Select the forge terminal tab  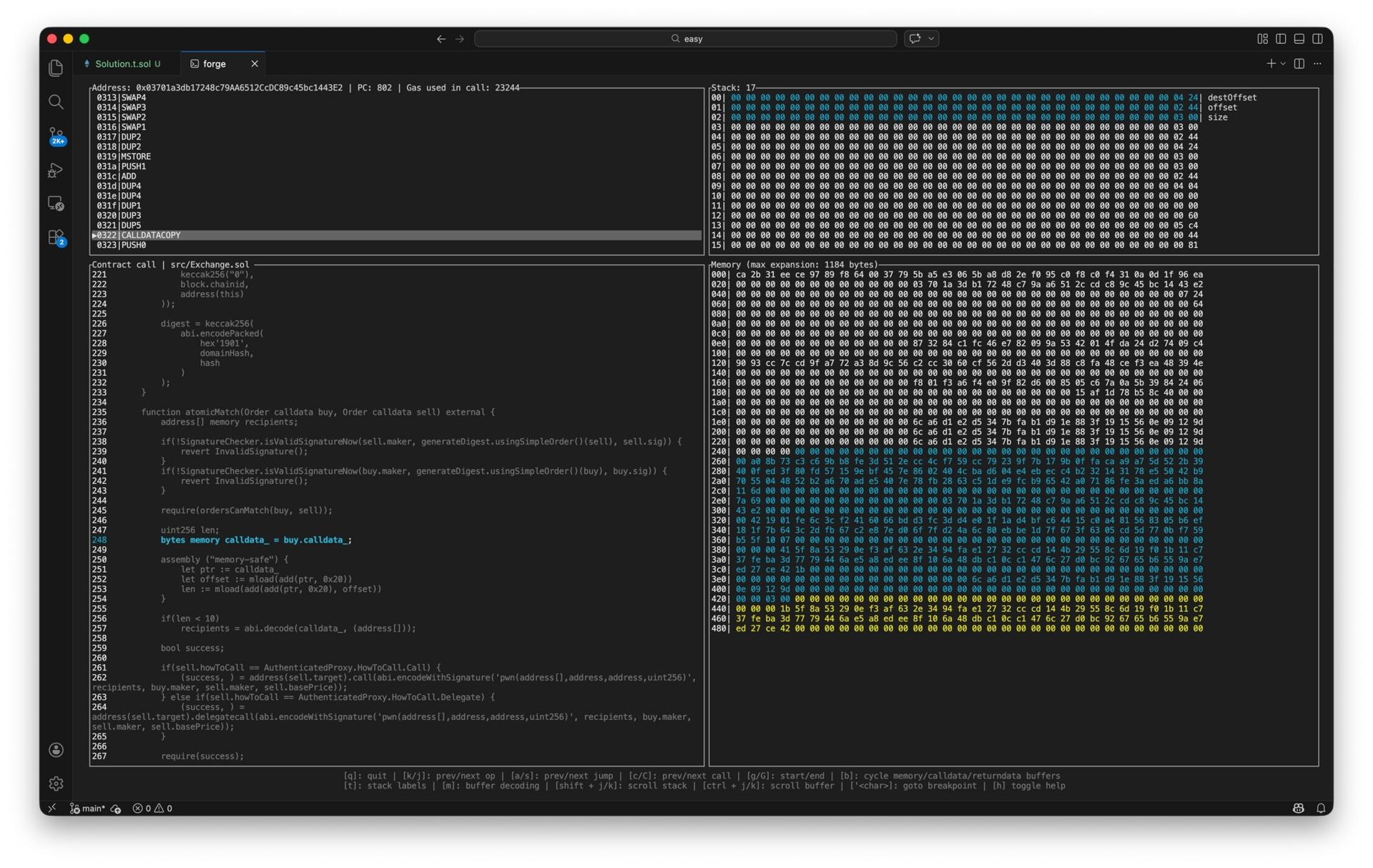[x=214, y=64]
